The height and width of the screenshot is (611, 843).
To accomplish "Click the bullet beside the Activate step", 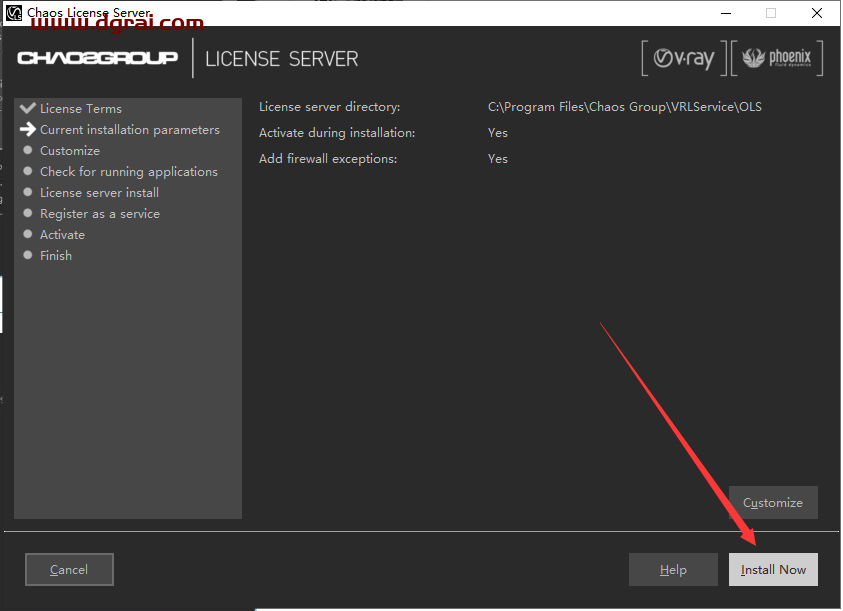I will pyautogui.click(x=28, y=235).
